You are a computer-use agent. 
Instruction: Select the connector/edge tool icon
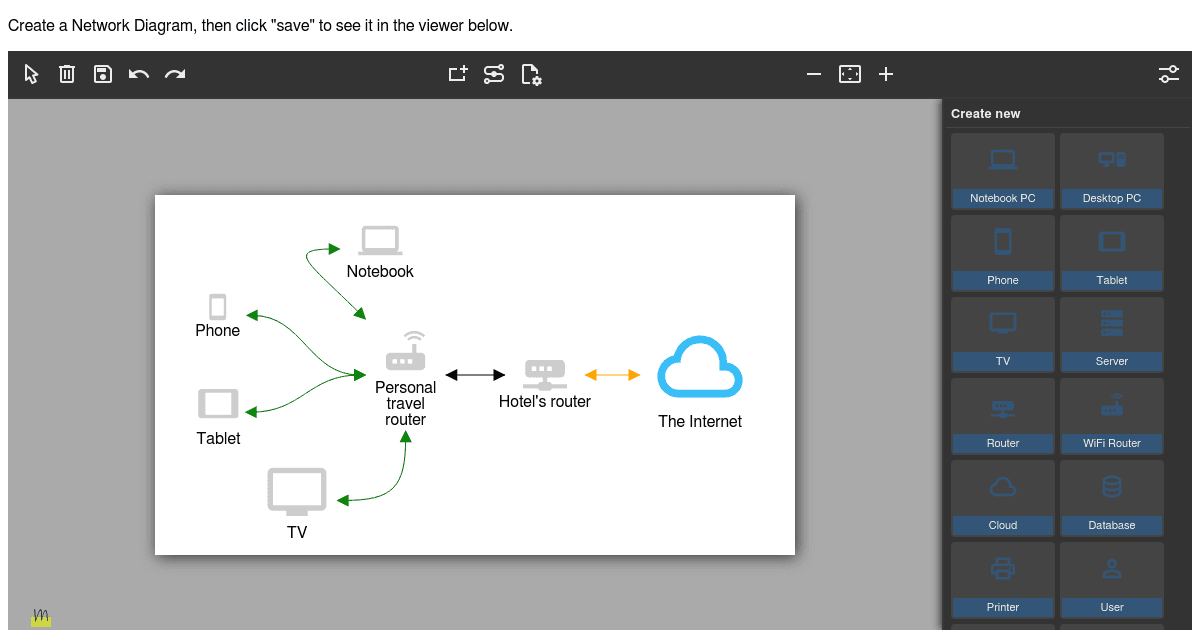click(x=493, y=74)
